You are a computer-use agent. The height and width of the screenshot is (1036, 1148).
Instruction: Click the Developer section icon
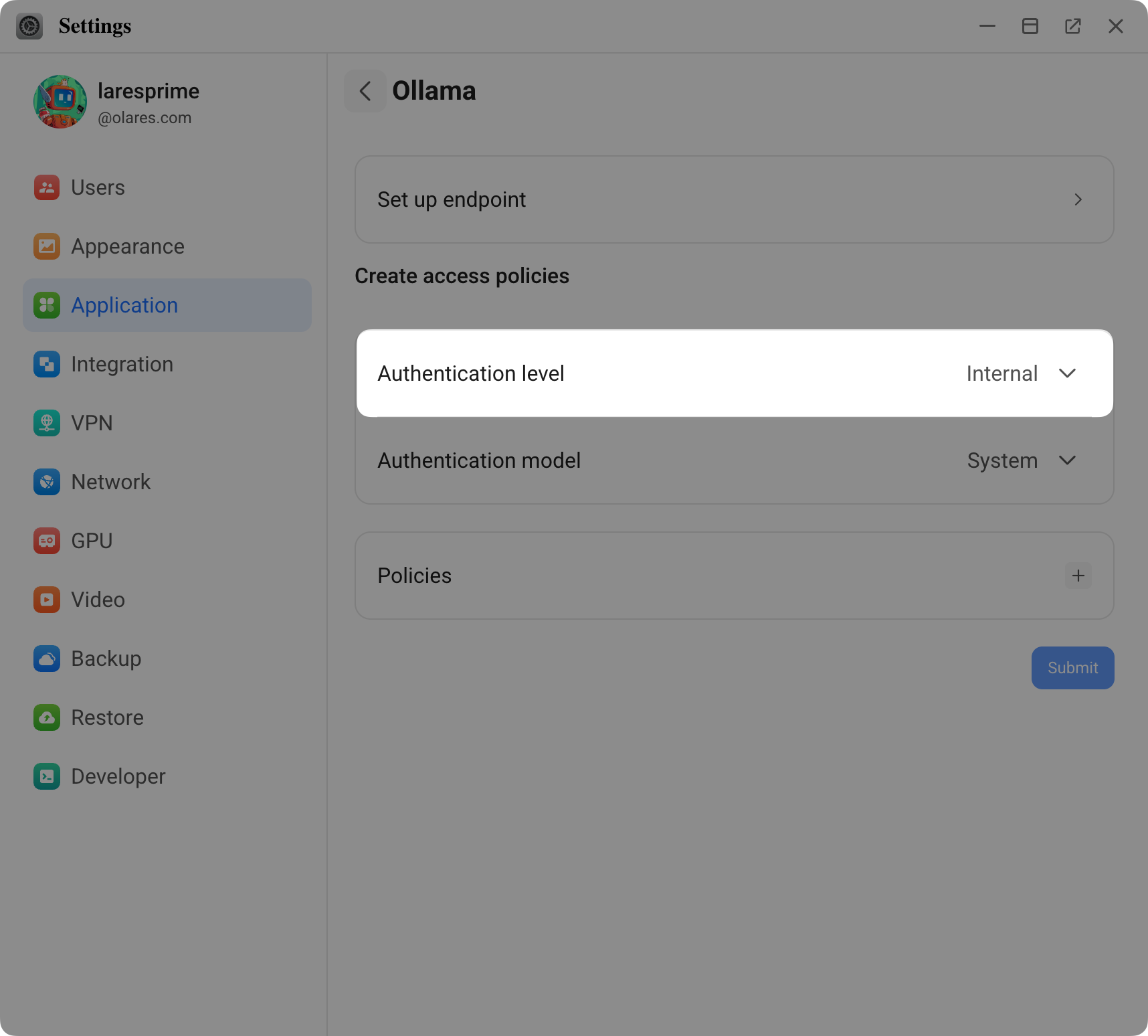(46, 776)
